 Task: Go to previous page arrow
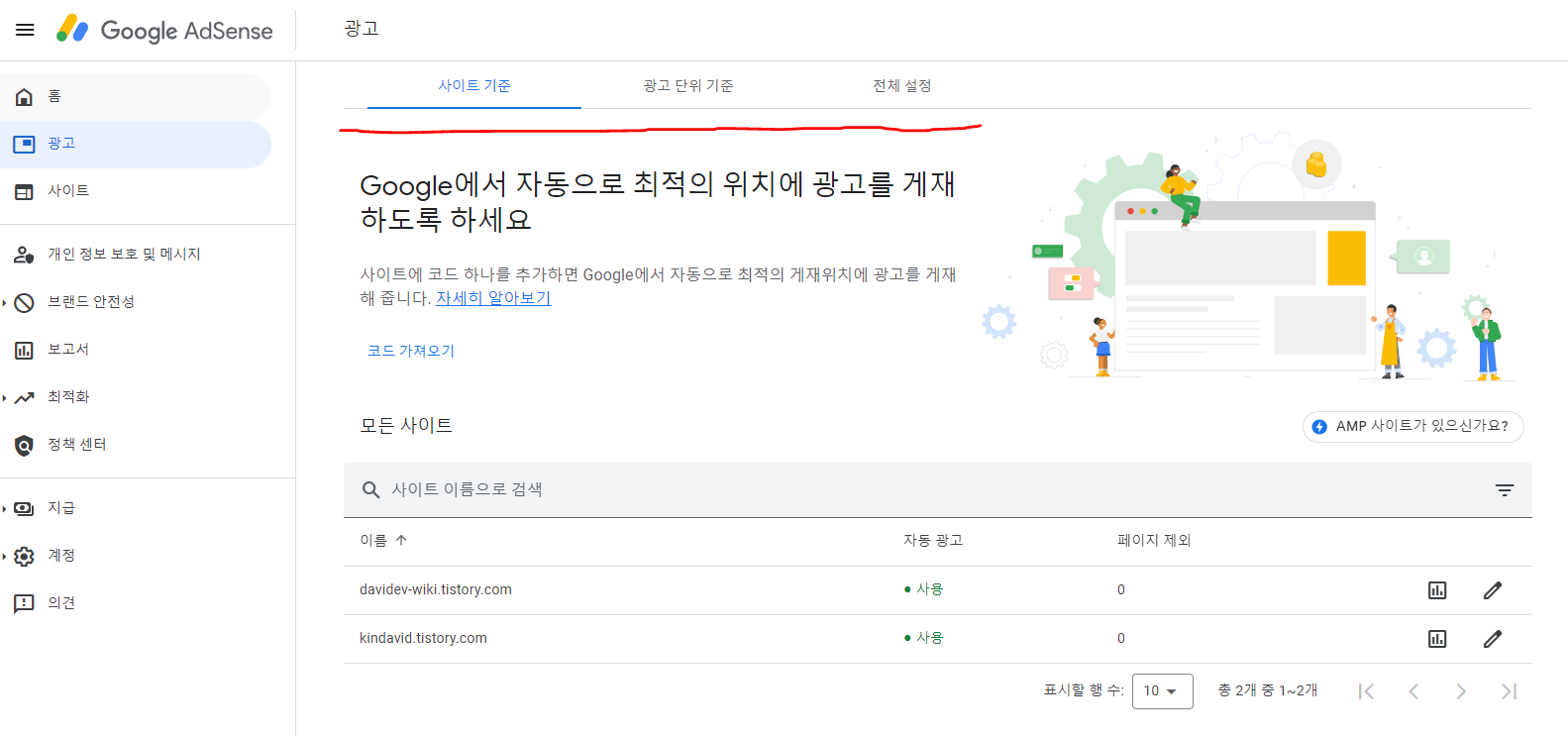pyautogui.click(x=1413, y=691)
